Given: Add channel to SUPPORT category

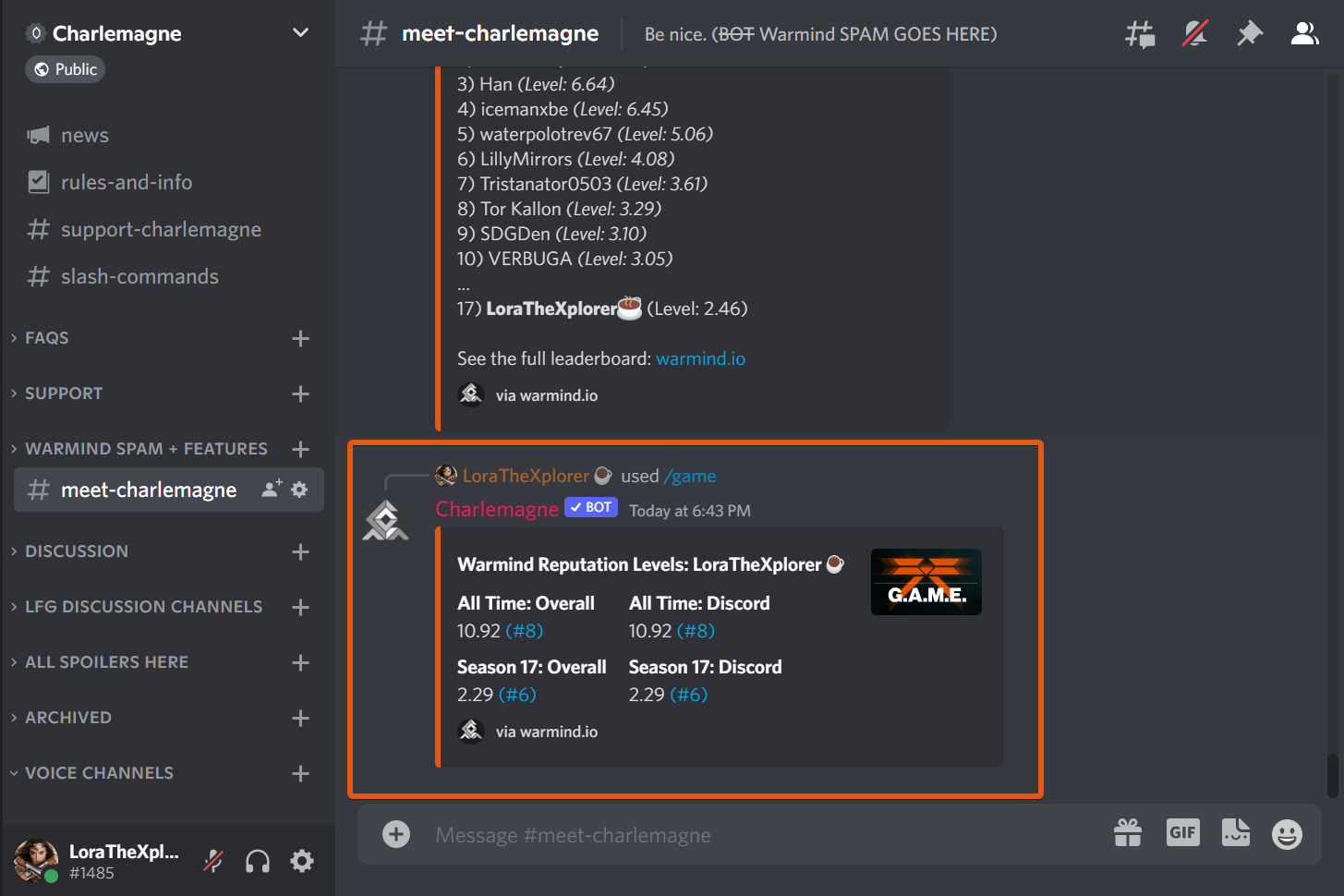Looking at the screenshot, I should [300, 394].
